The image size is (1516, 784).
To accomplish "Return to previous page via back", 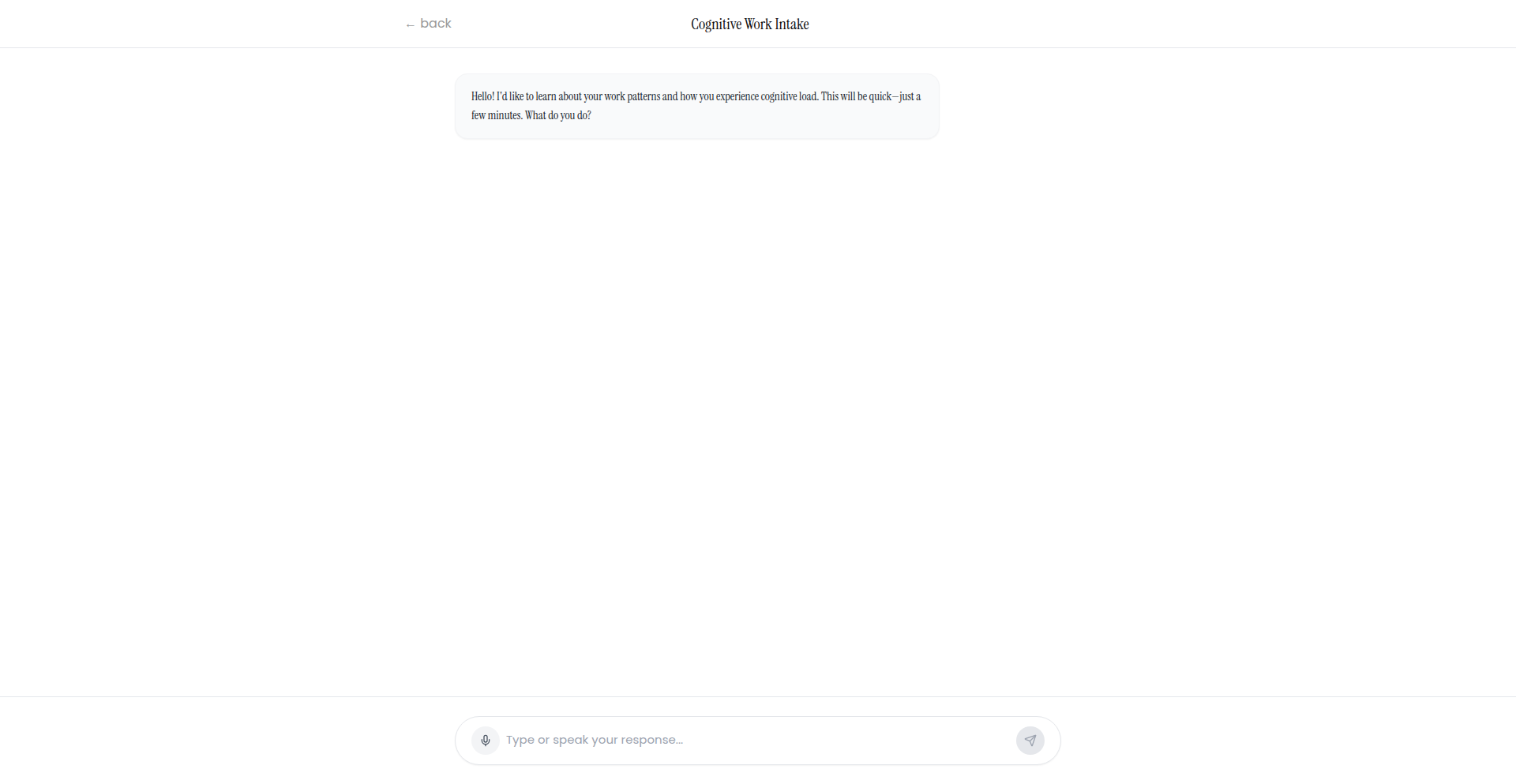I will [x=428, y=24].
